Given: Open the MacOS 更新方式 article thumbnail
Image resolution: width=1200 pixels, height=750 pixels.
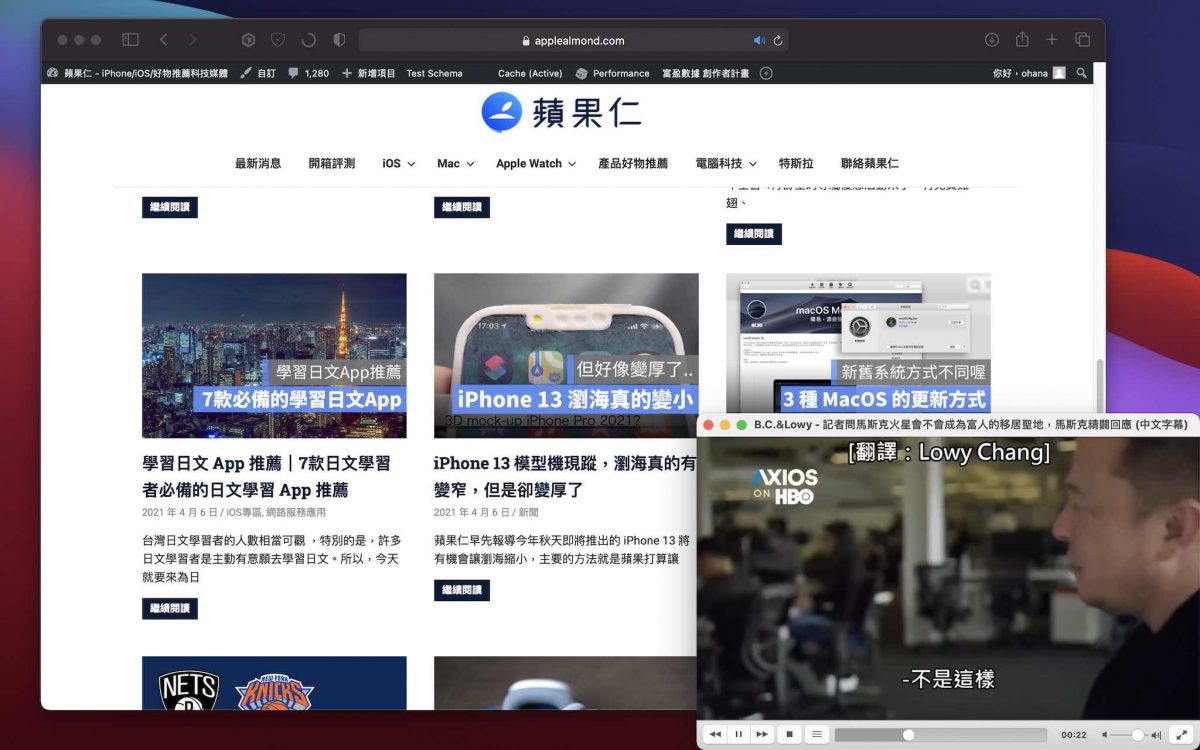Looking at the screenshot, I should pos(858,342).
